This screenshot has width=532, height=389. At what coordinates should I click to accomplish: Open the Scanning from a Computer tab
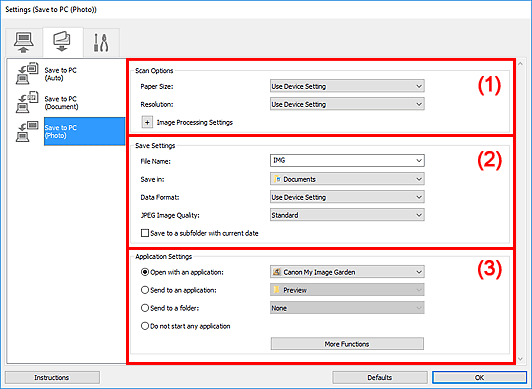pos(24,42)
